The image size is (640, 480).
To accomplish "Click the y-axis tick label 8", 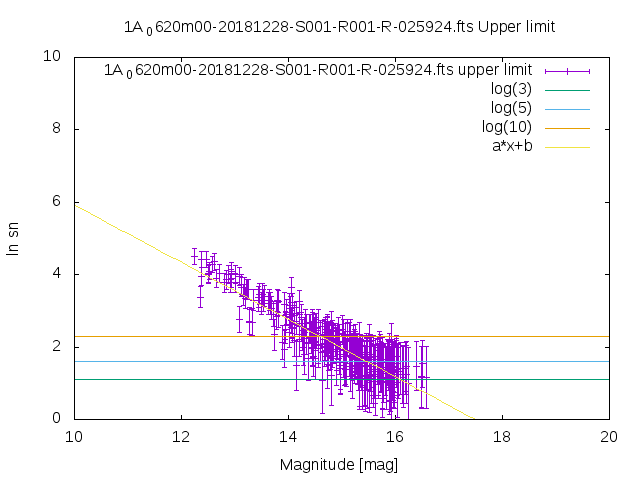I will coord(56,129).
